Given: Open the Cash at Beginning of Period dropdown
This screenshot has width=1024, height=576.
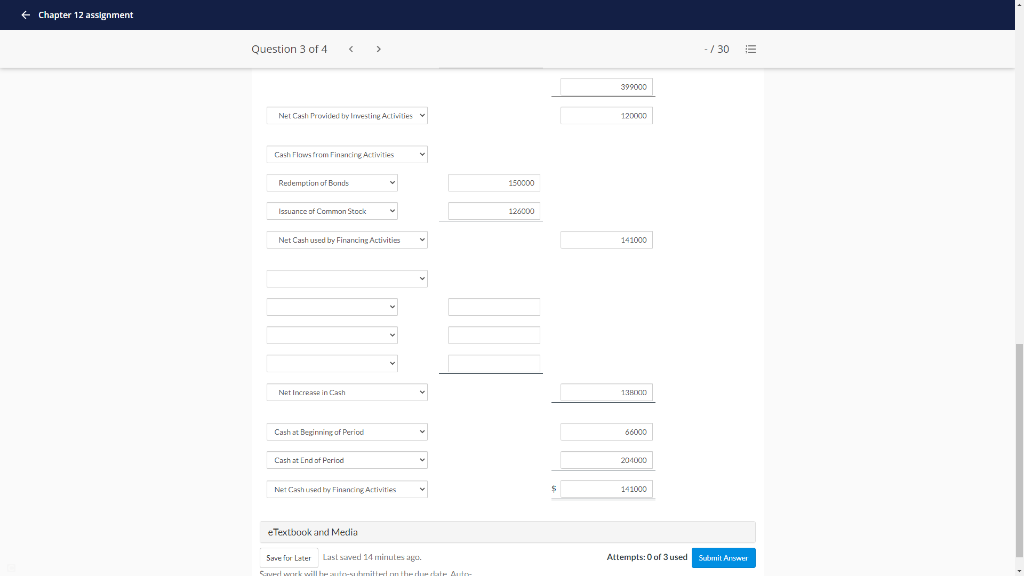Looking at the screenshot, I should pyautogui.click(x=347, y=432).
